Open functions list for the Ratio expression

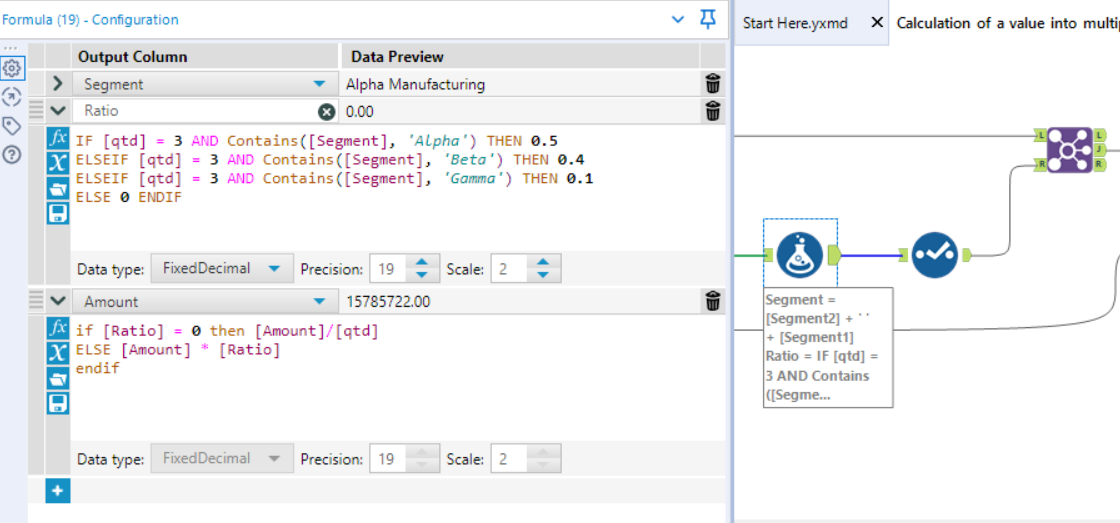(x=58, y=139)
